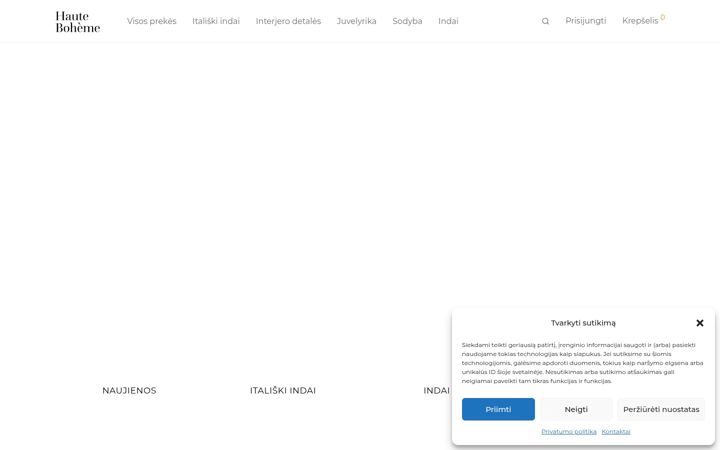Open Itališki indai navigation item
The image size is (720, 450).
point(216,21)
